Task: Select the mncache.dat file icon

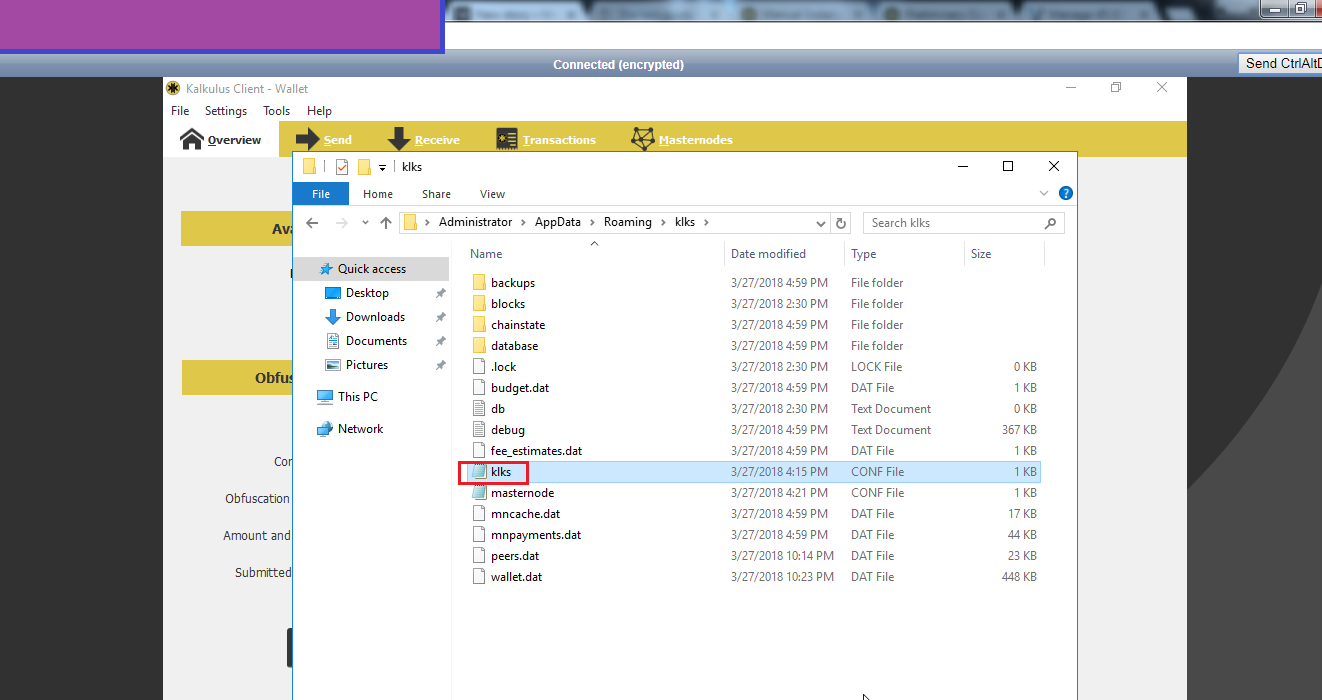Action: 479,514
